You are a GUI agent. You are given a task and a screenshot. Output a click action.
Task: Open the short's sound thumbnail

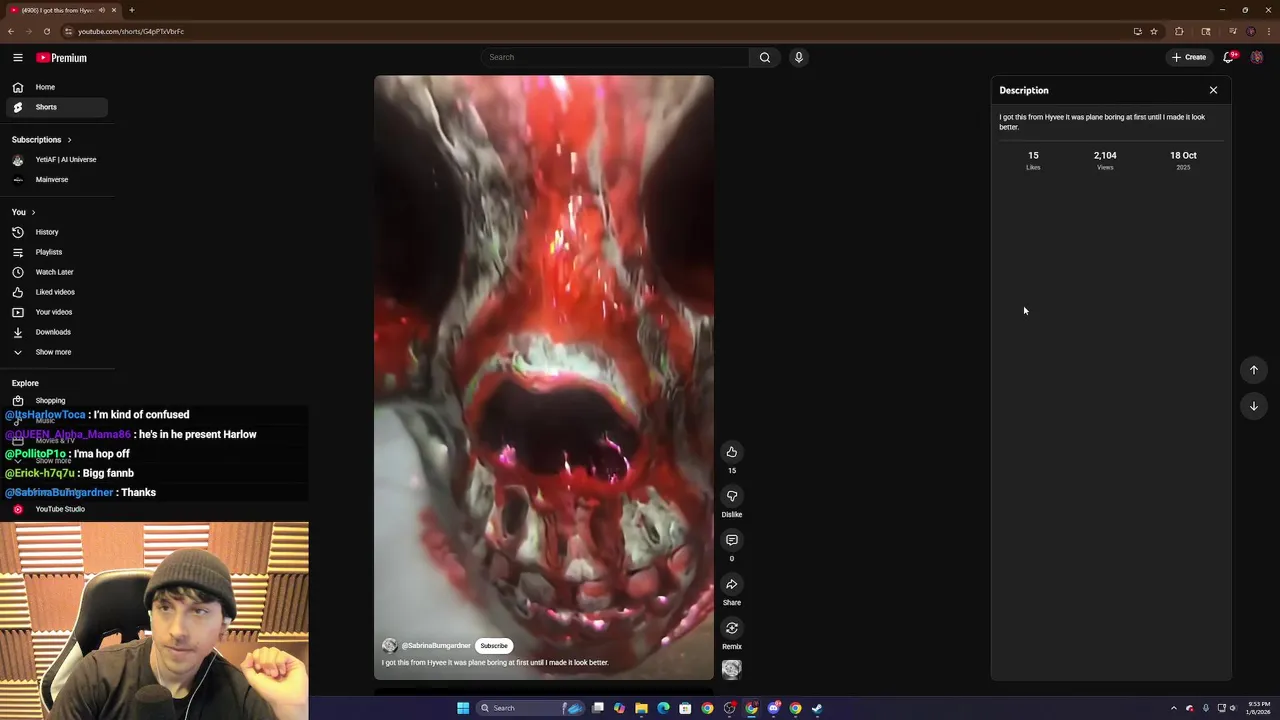(x=732, y=669)
